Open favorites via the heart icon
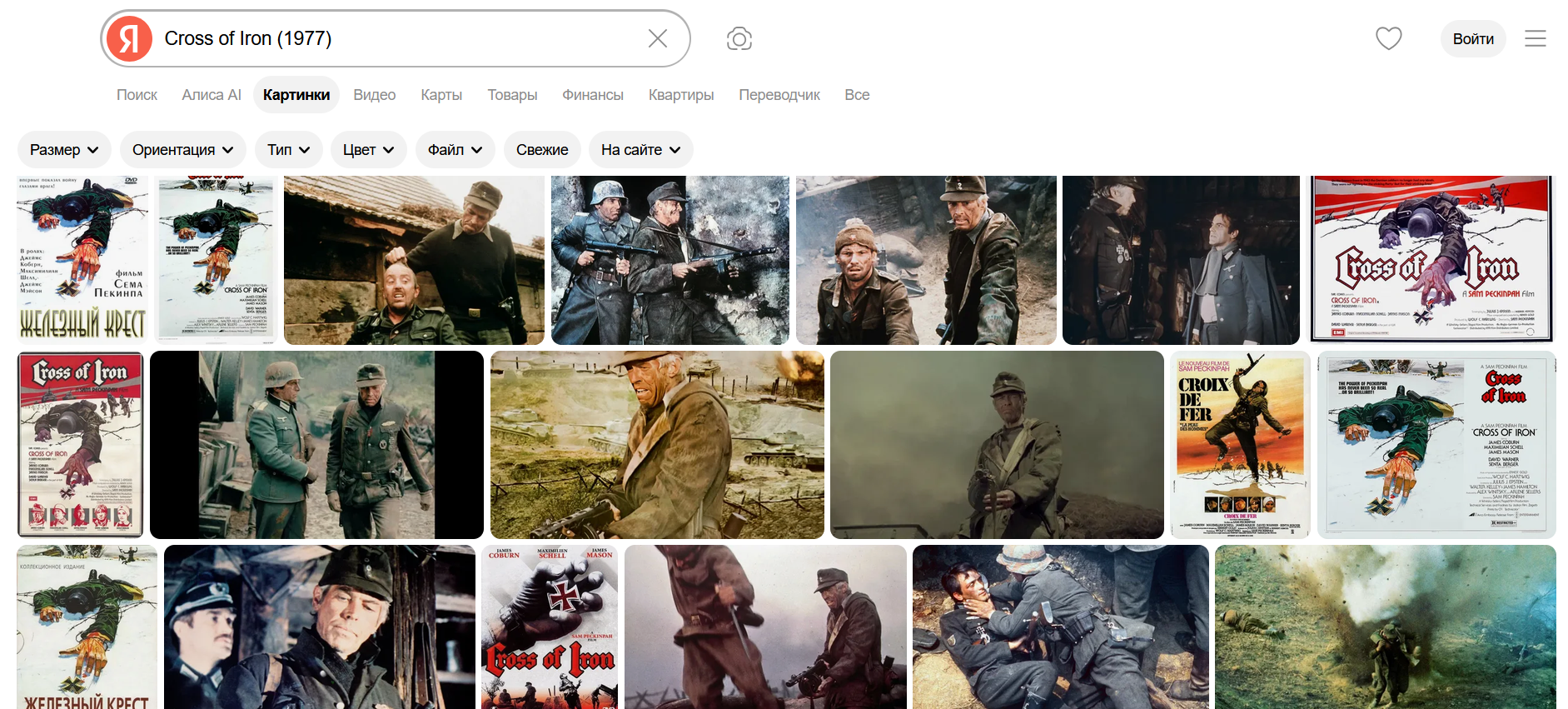 point(1389,38)
